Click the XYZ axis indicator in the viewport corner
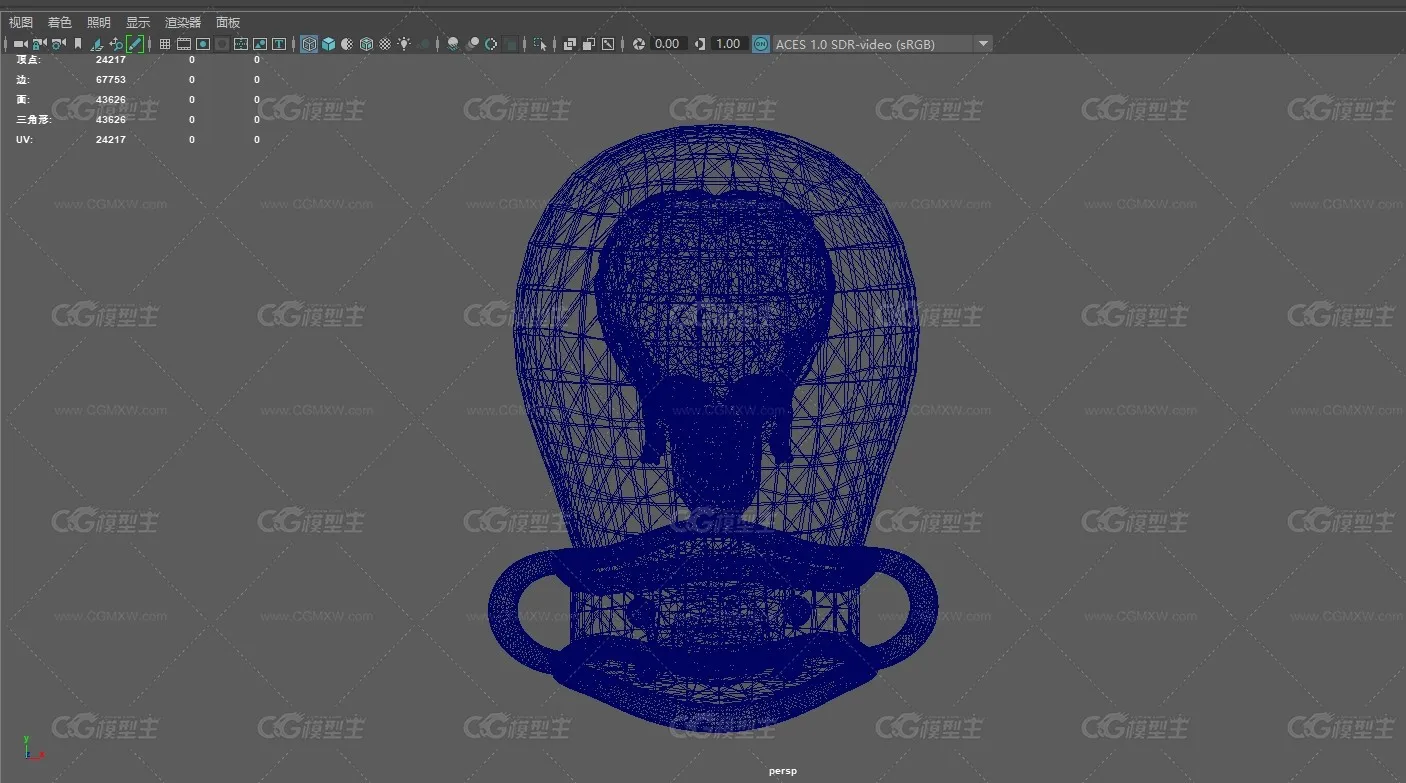1406x783 pixels. tap(33, 746)
